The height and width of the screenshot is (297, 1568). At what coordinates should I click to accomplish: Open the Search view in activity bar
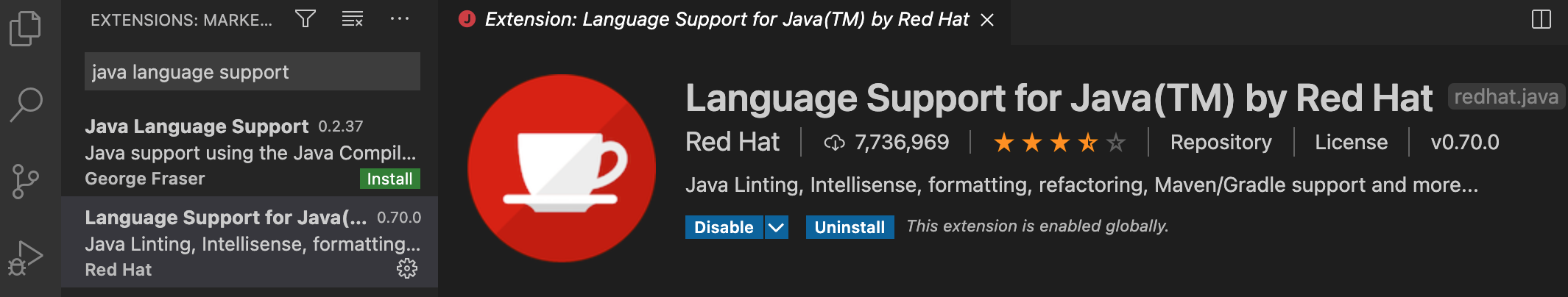coord(26,104)
